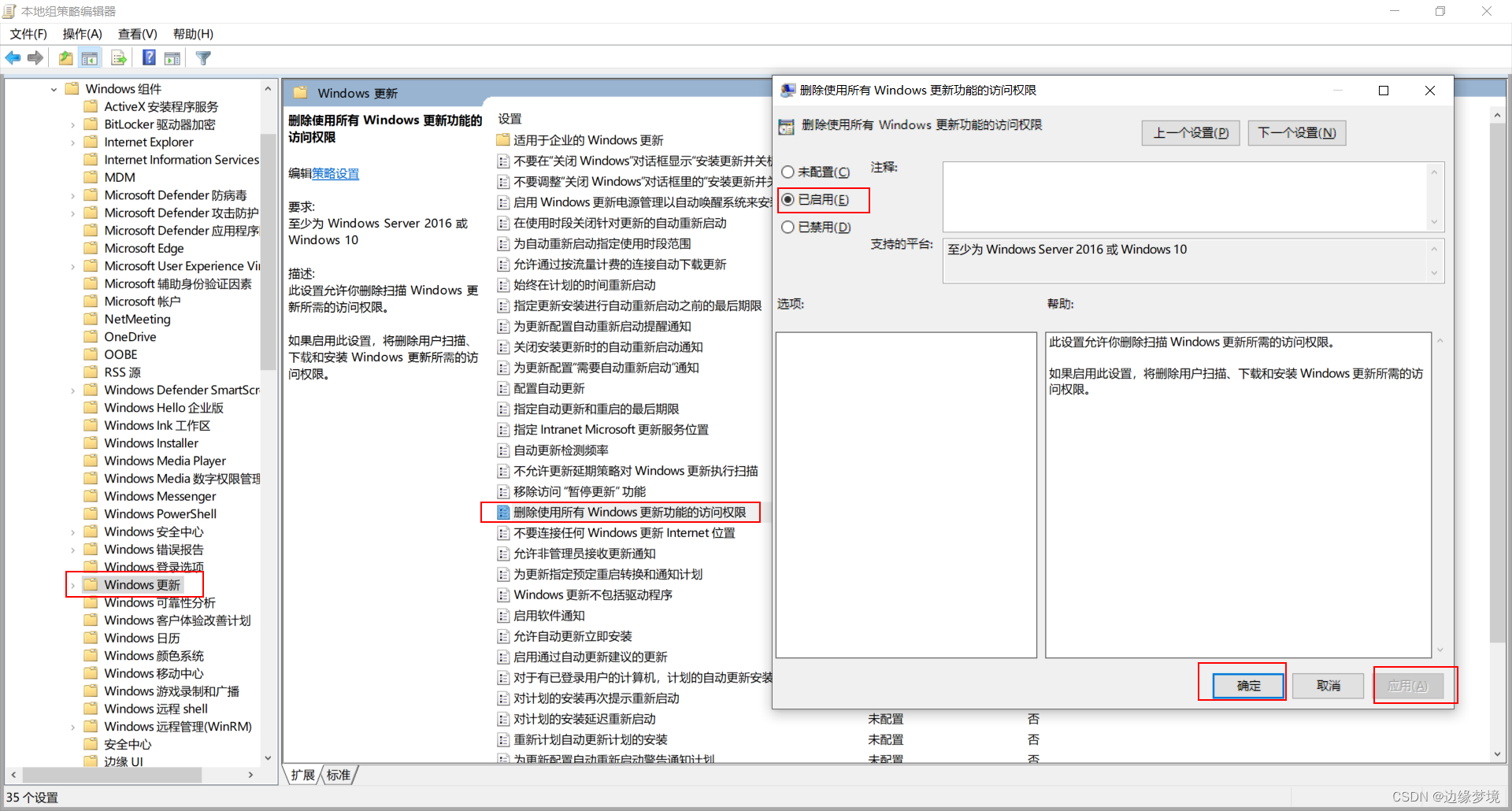Screen dimensions: 1512x811
Task: Click 上一个设置(P) button
Action: point(1191,133)
